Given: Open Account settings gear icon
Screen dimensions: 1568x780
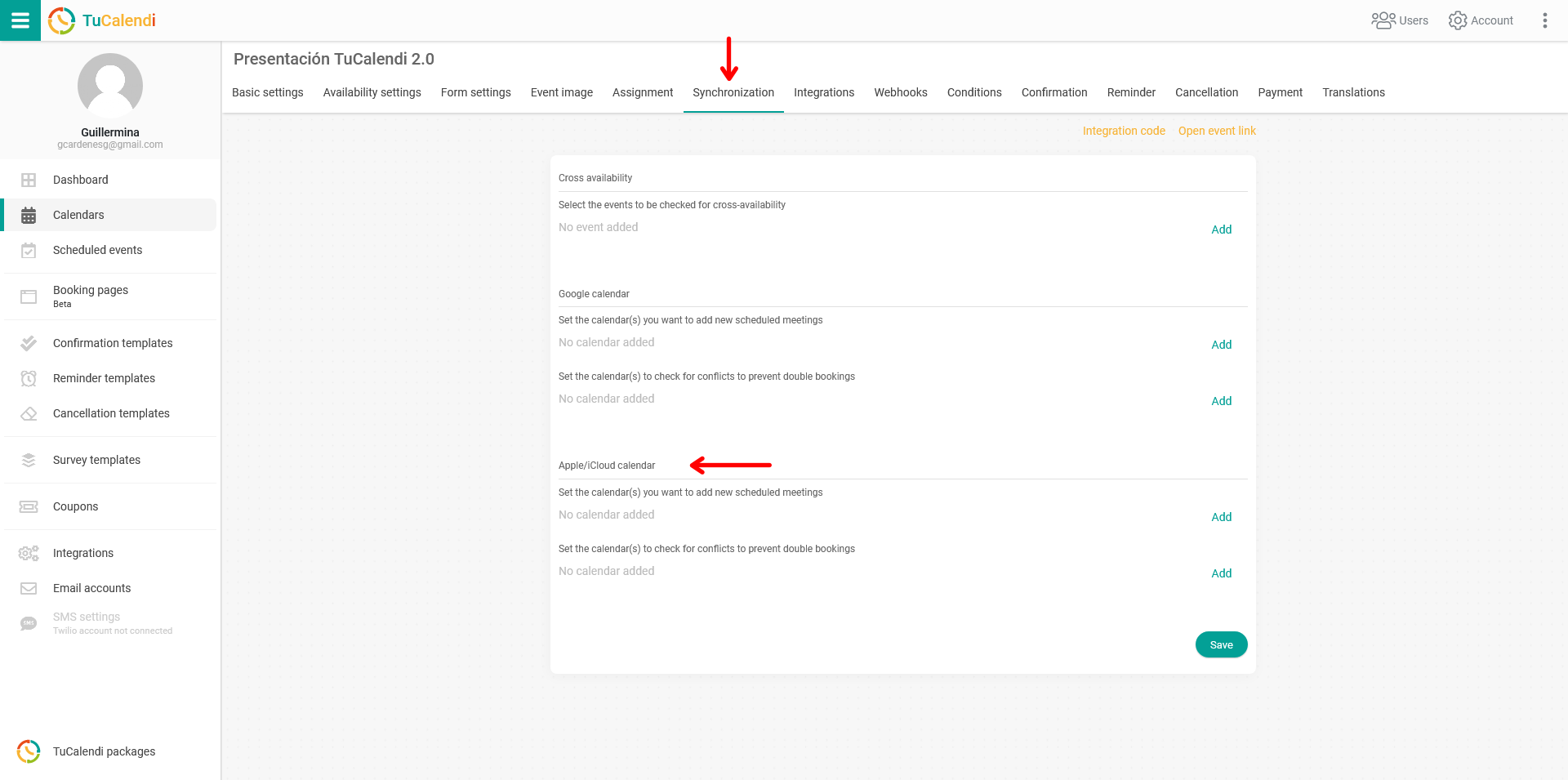Looking at the screenshot, I should click(x=1458, y=20).
